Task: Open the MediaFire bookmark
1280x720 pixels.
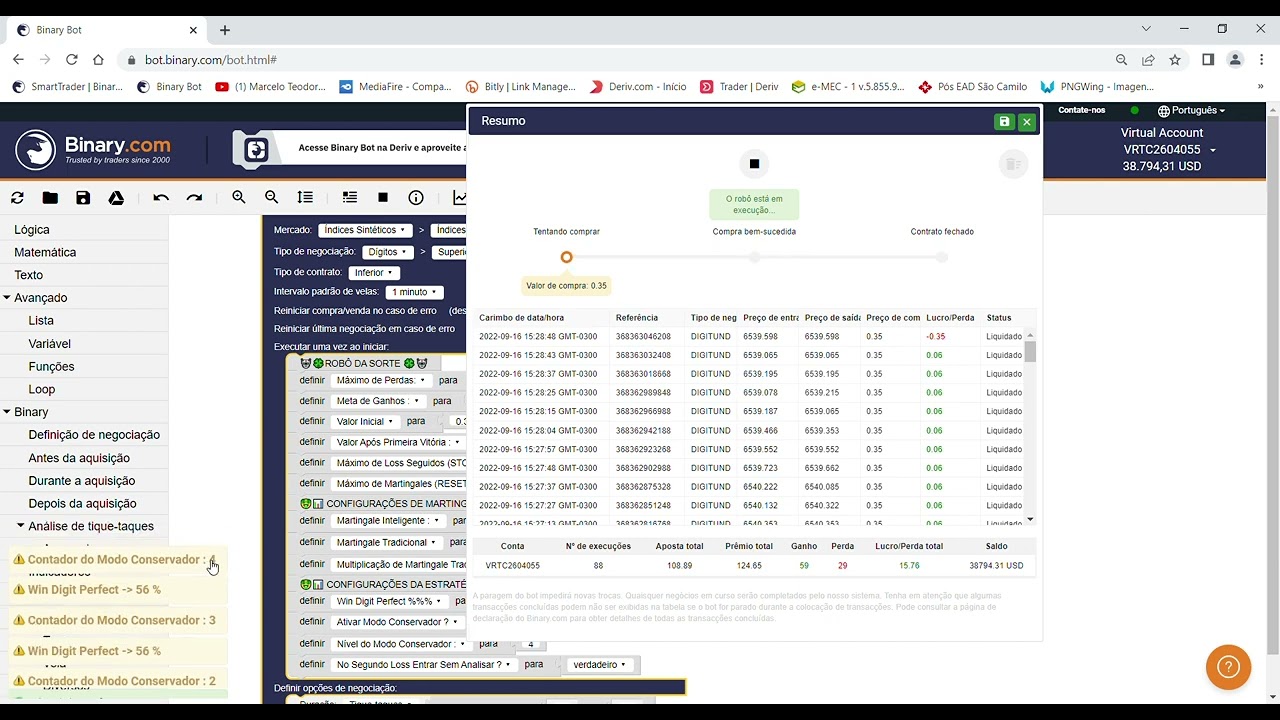Action: tap(396, 87)
